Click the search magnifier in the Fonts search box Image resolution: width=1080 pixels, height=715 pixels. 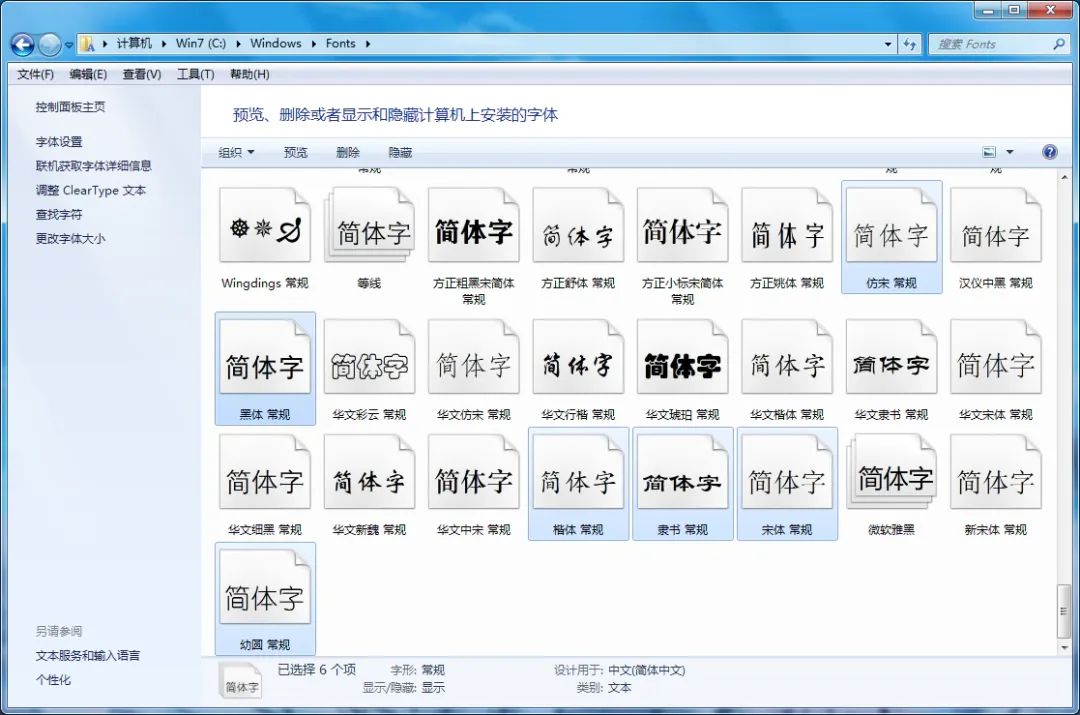pos(1059,43)
